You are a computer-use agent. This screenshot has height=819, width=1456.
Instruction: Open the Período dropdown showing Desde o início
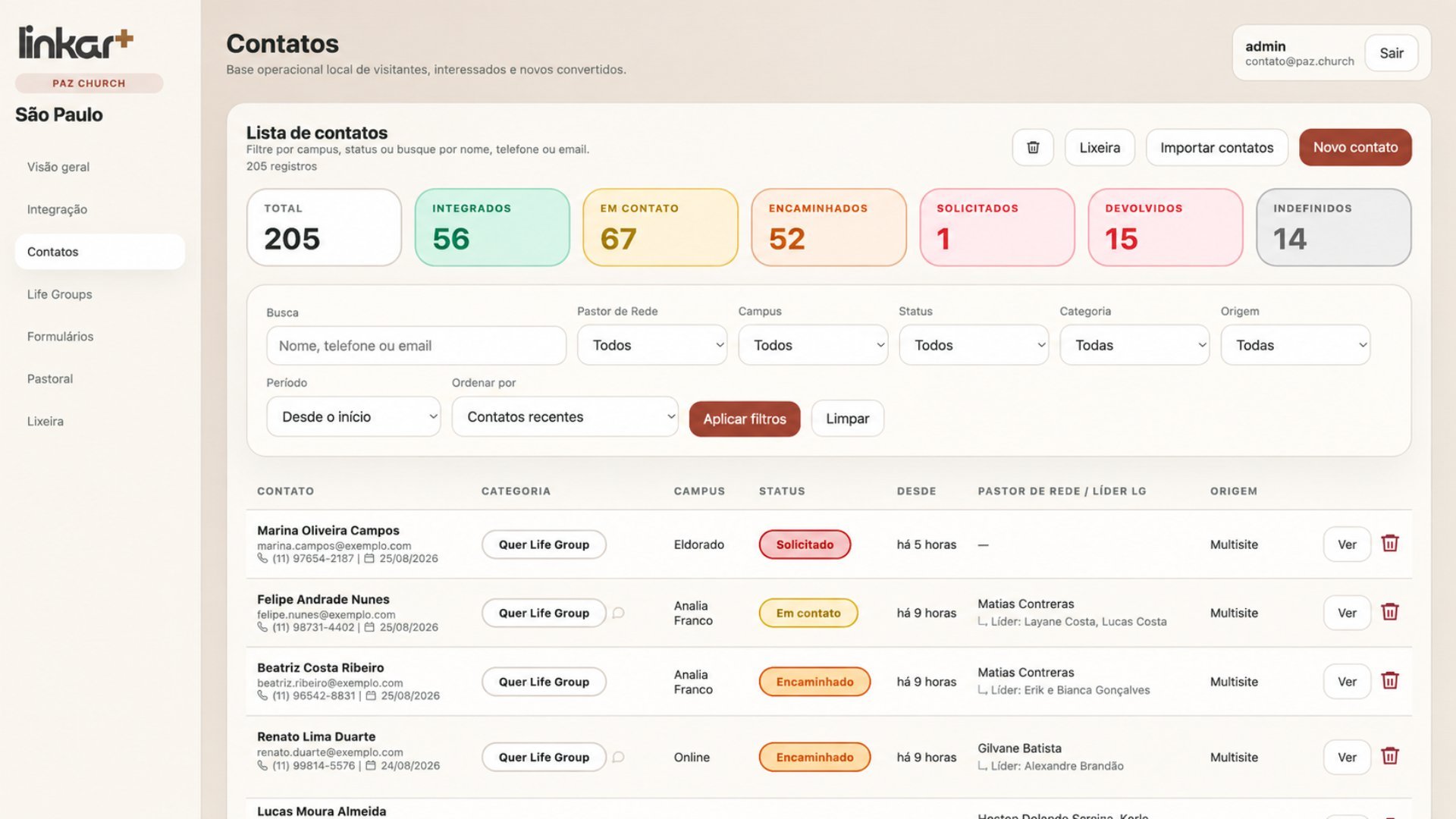353,416
